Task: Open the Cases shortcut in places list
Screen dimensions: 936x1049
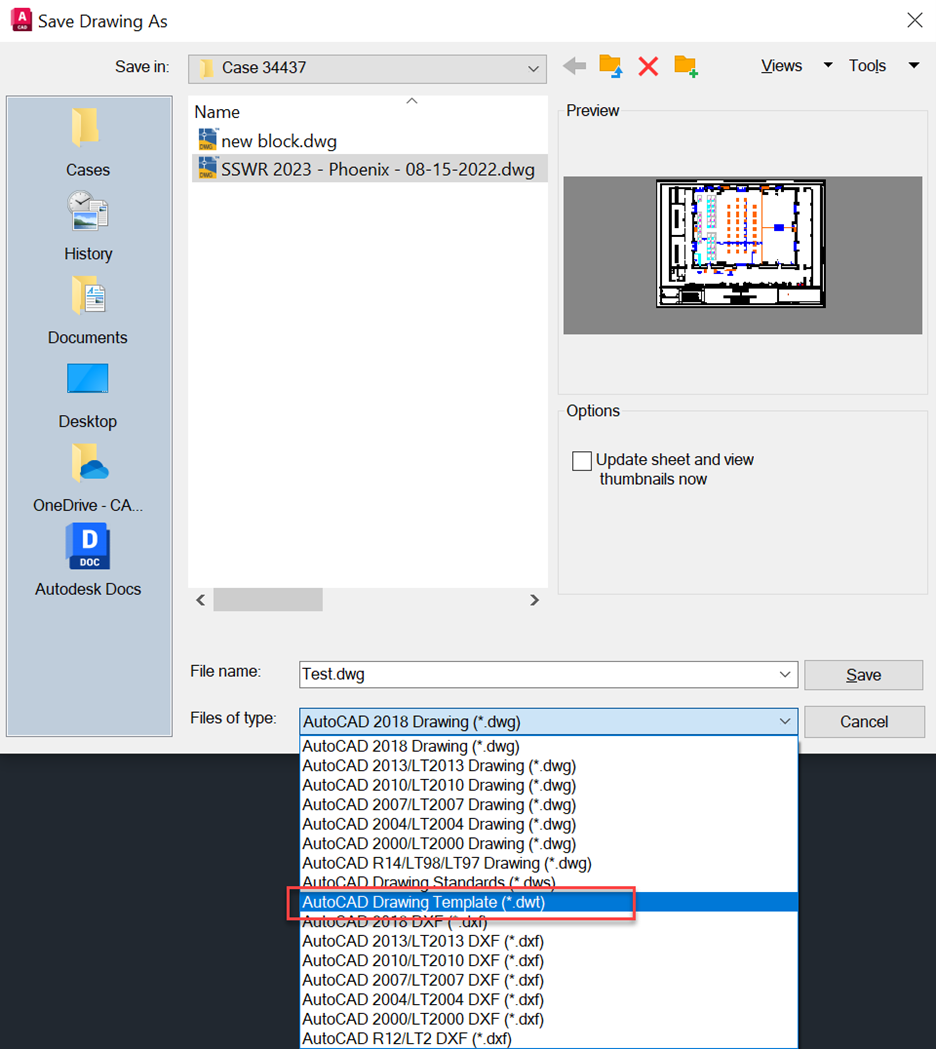Action: (x=88, y=142)
